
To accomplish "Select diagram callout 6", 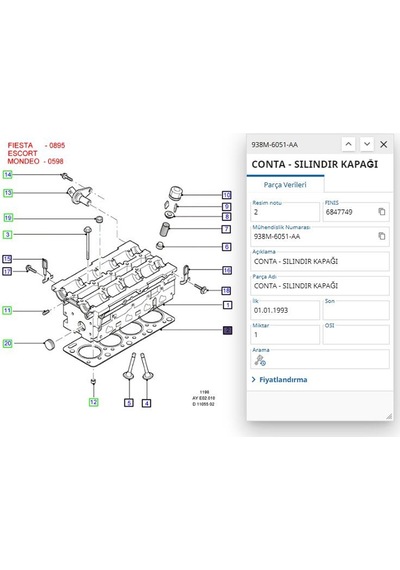I will pos(227,247).
